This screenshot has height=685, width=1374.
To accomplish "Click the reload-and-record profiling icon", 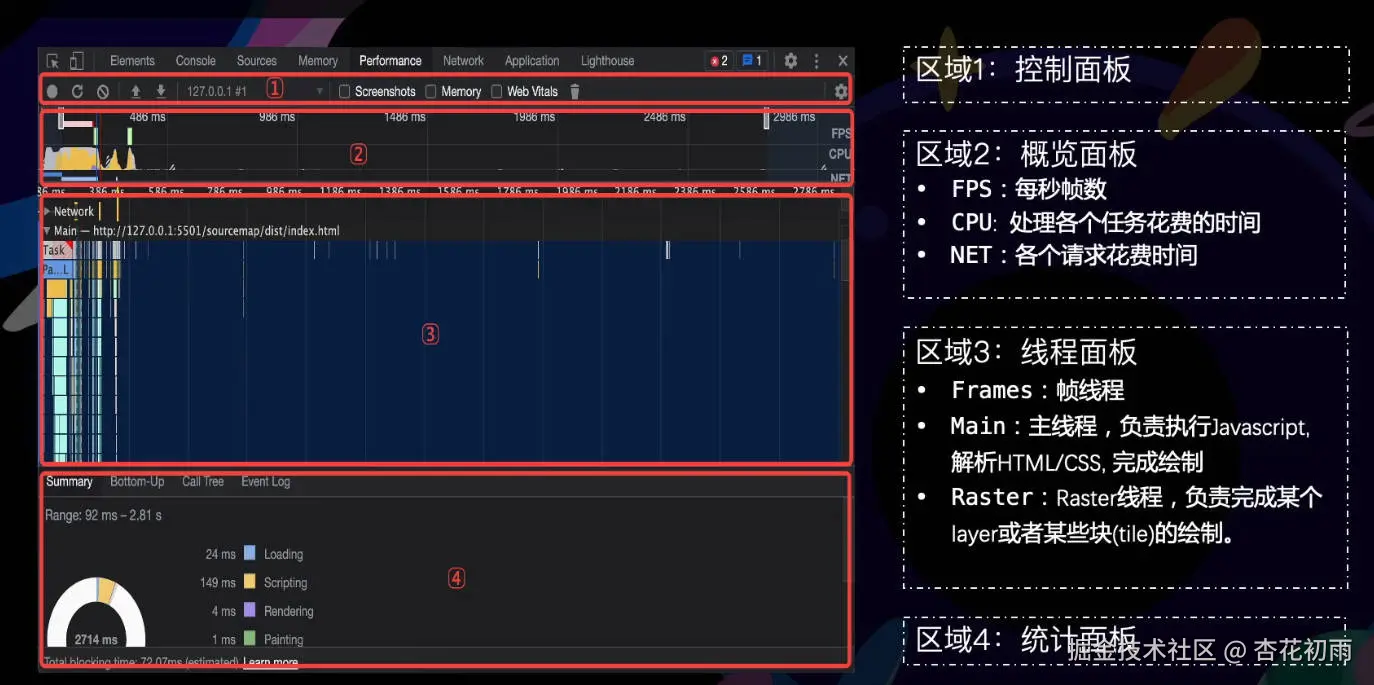I will pos(77,91).
